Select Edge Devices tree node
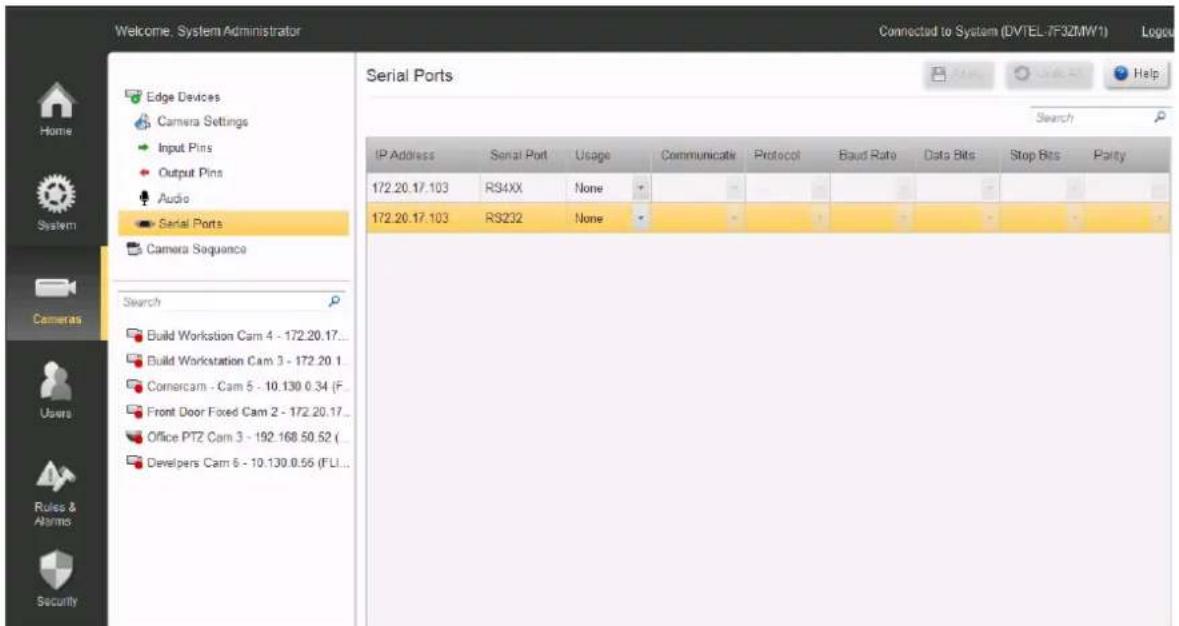The width and height of the screenshot is (1179, 626). point(173,97)
